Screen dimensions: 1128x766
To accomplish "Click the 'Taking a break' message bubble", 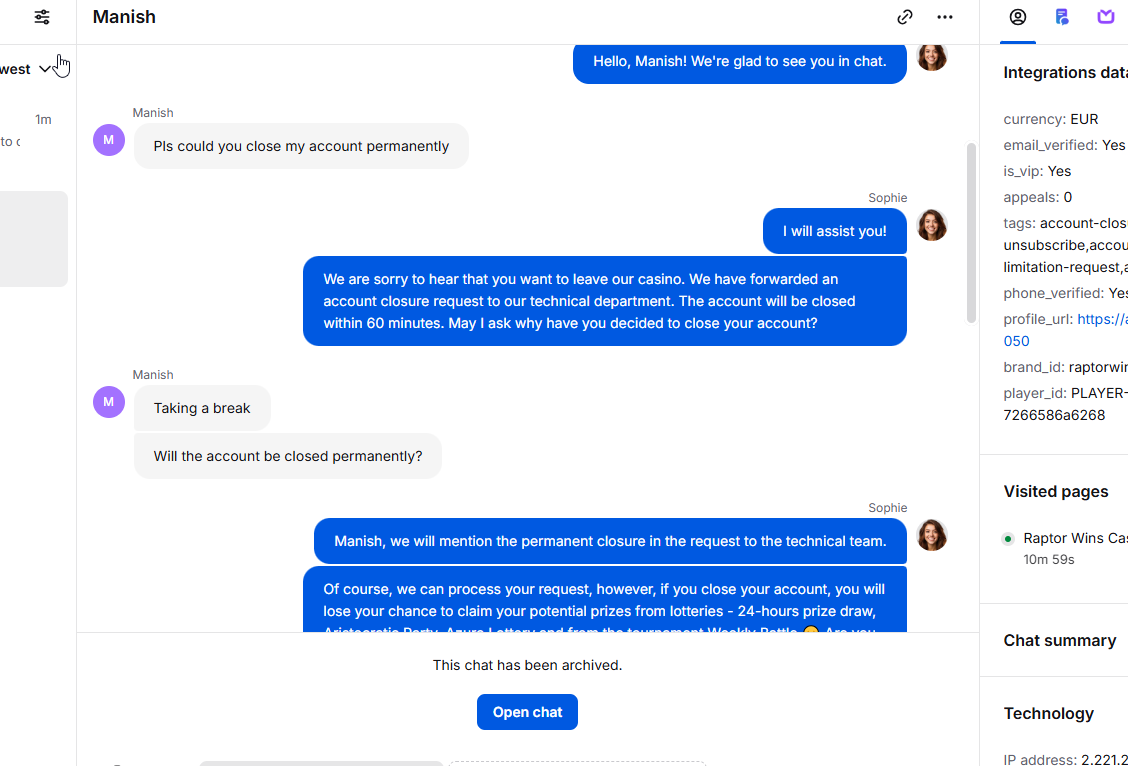I will click(x=202, y=408).
